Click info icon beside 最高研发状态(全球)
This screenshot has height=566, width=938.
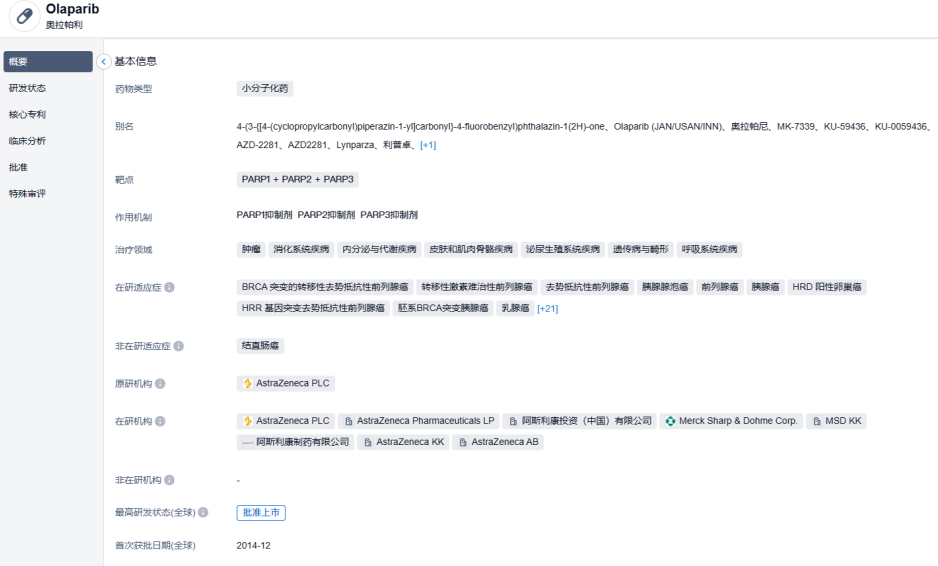tap(203, 513)
